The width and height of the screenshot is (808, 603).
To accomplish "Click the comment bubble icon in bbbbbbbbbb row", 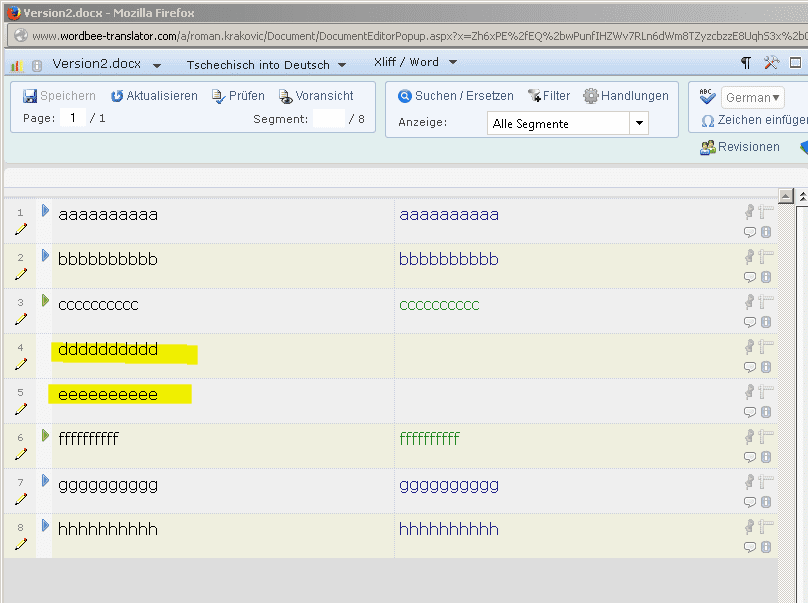I will pyautogui.click(x=749, y=277).
